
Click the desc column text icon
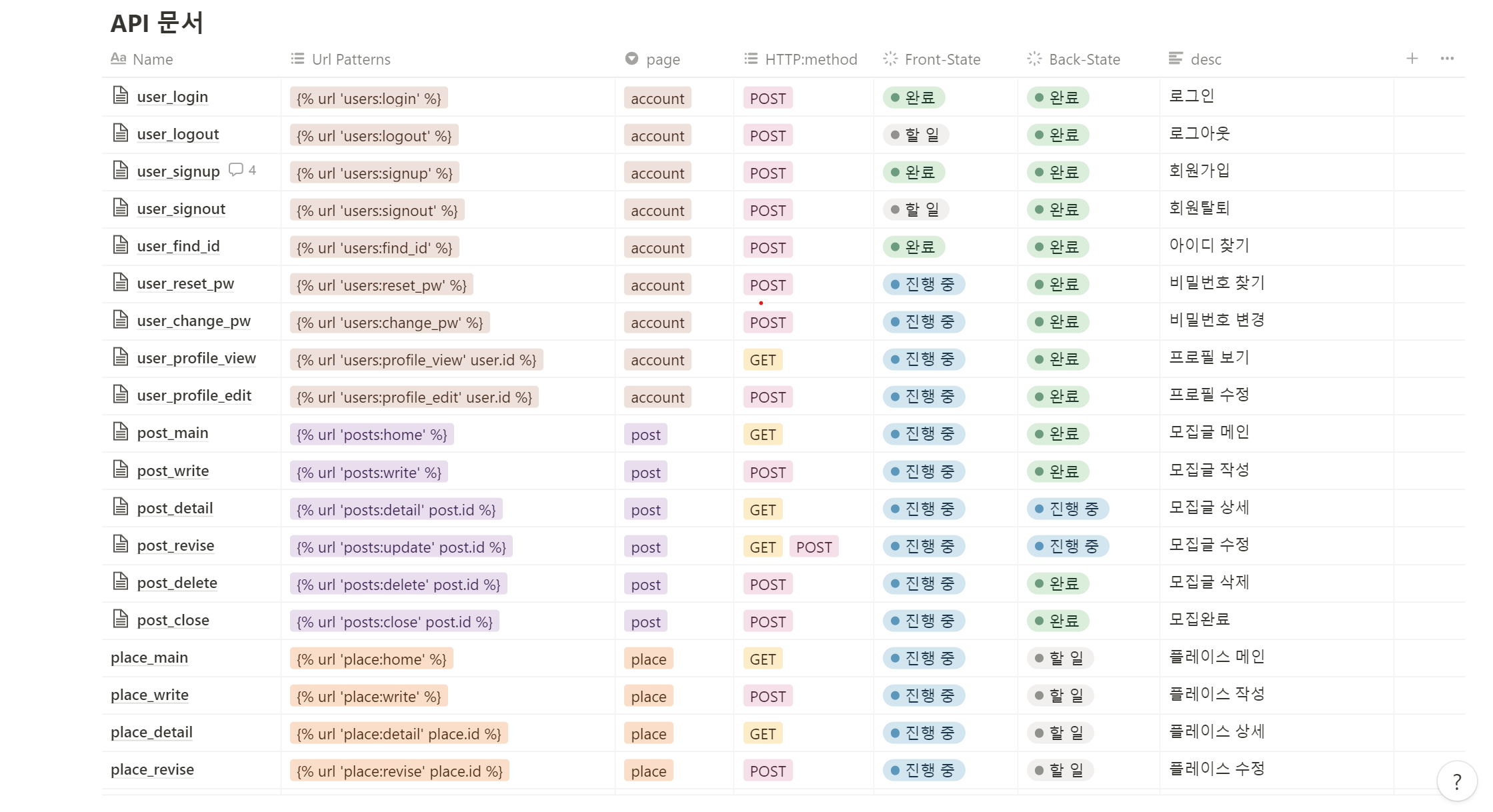[1176, 59]
